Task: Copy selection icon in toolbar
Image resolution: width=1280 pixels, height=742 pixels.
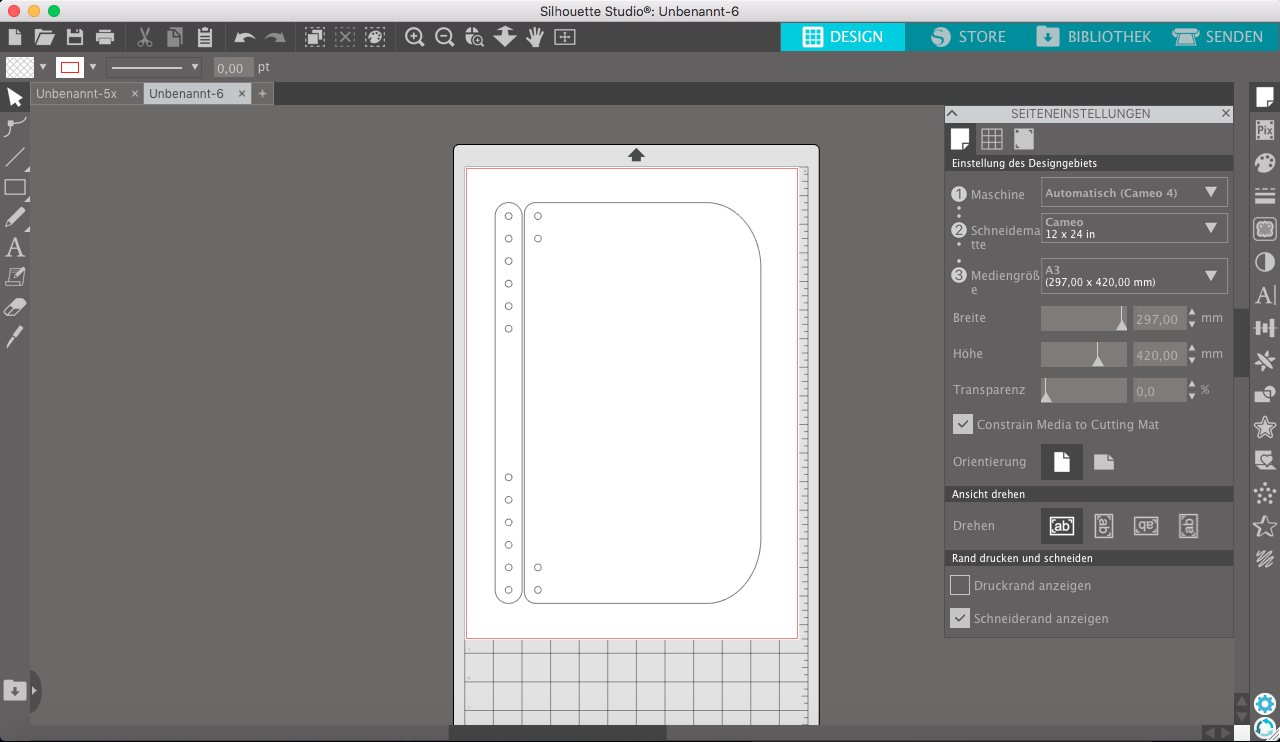Action: pyautogui.click(x=175, y=37)
